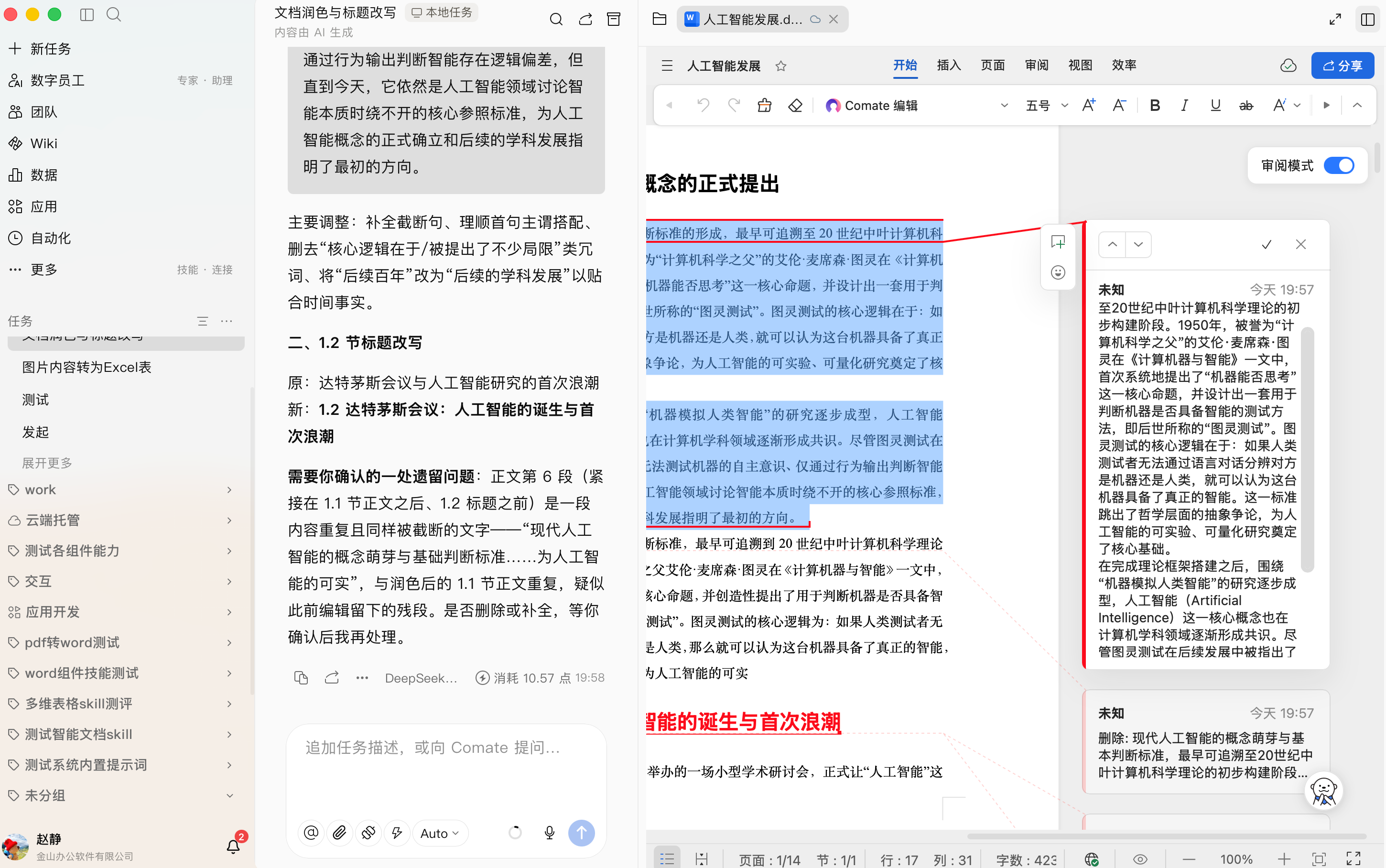Increase font size with A+ icon
Screen dimensions: 1386x868
(x=1089, y=105)
